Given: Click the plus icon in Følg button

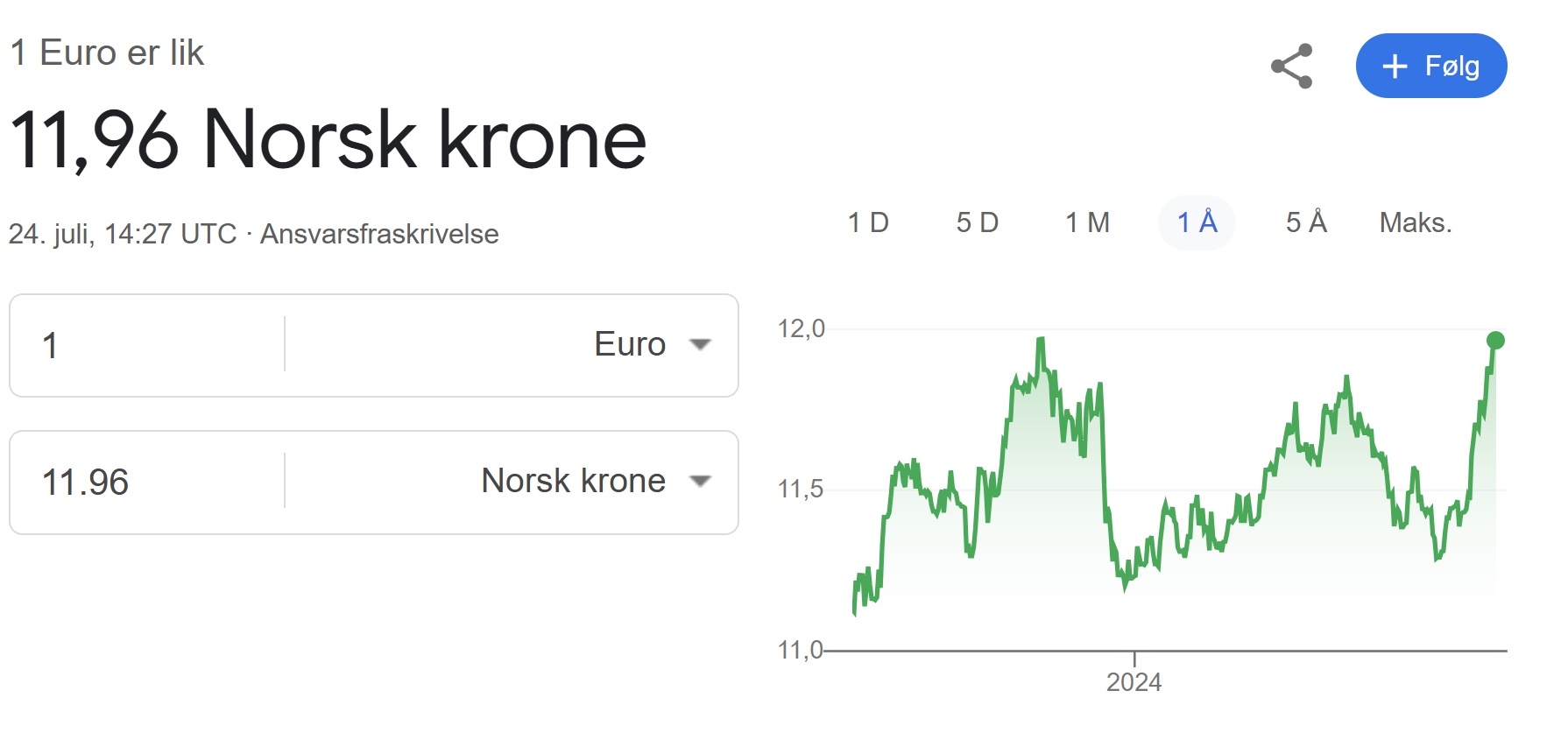Looking at the screenshot, I should tap(1395, 67).
